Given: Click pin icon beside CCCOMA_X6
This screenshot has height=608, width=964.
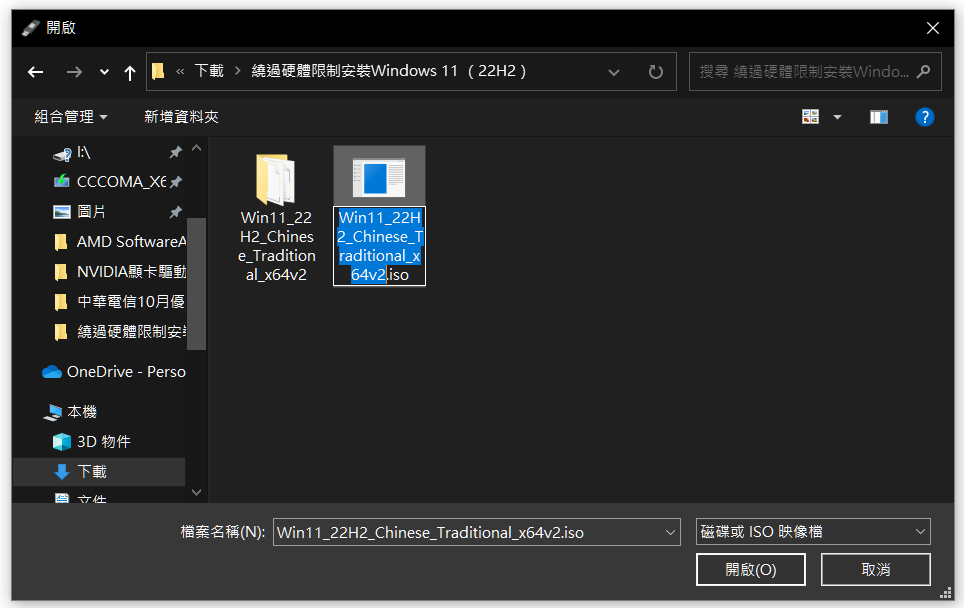Looking at the screenshot, I should 176,182.
